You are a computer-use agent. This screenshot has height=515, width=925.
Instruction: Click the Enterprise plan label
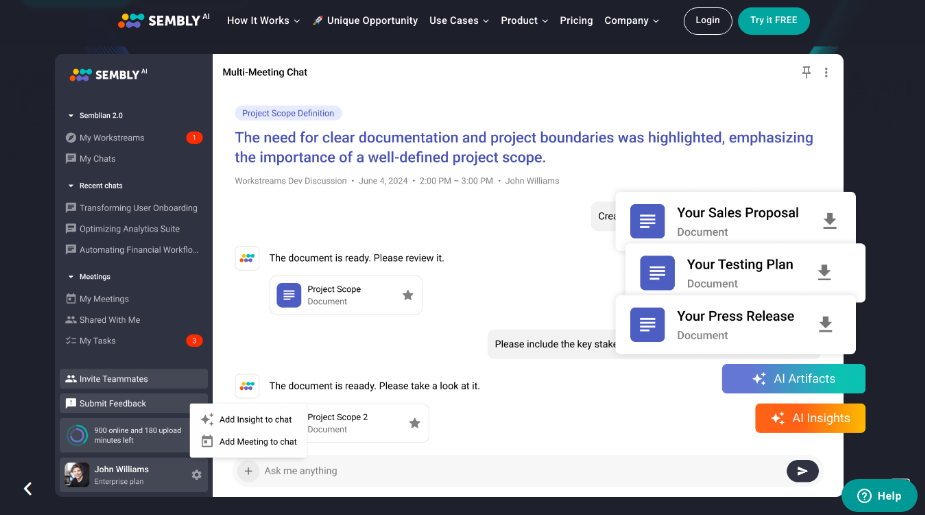click(119, 481)
